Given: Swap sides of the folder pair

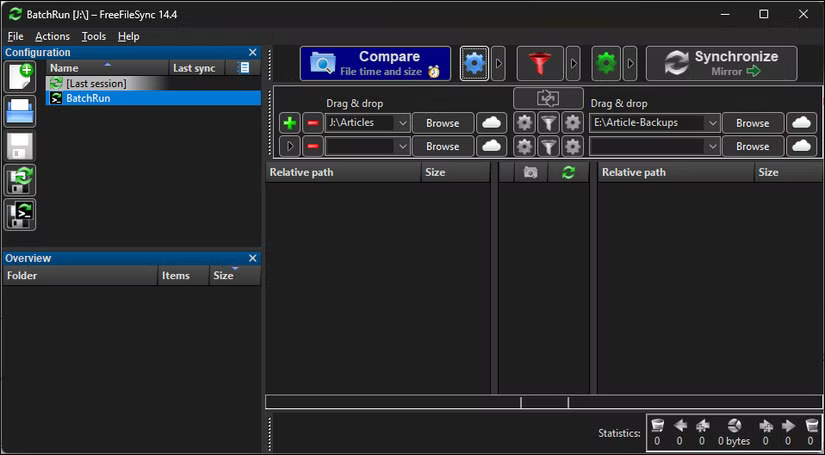Looking at the screenshot, I should [547, 98].
